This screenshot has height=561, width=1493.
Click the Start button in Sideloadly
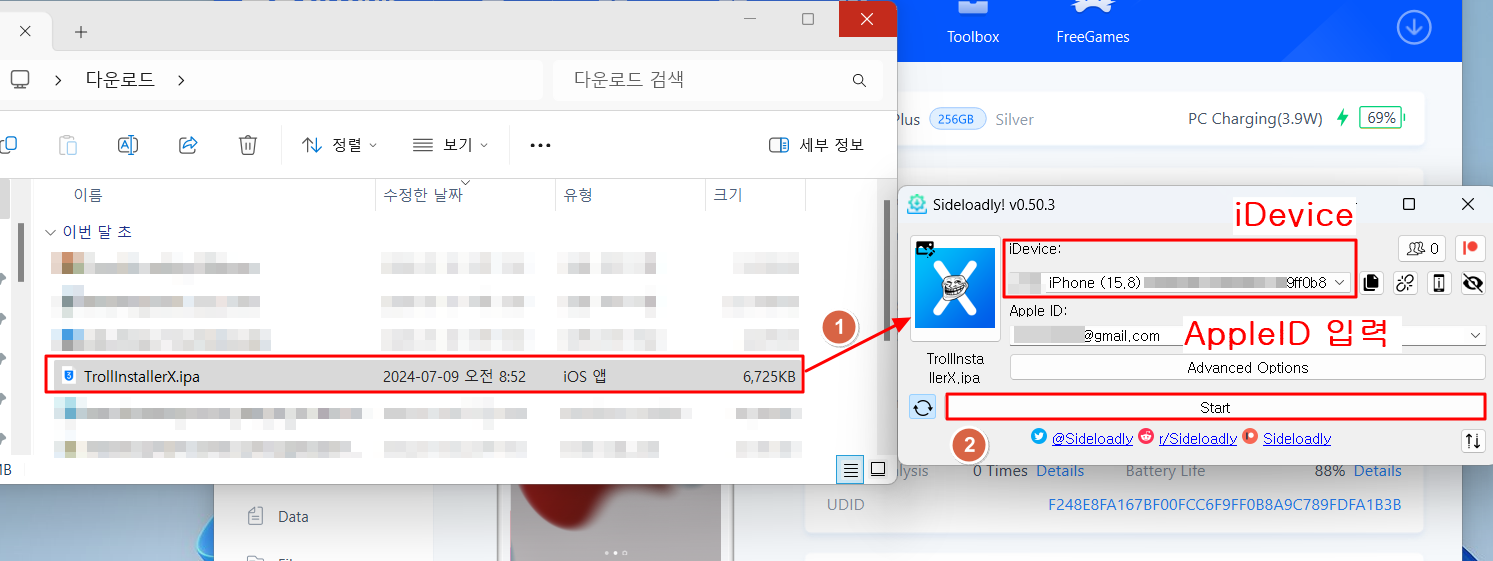[1215, 407]
